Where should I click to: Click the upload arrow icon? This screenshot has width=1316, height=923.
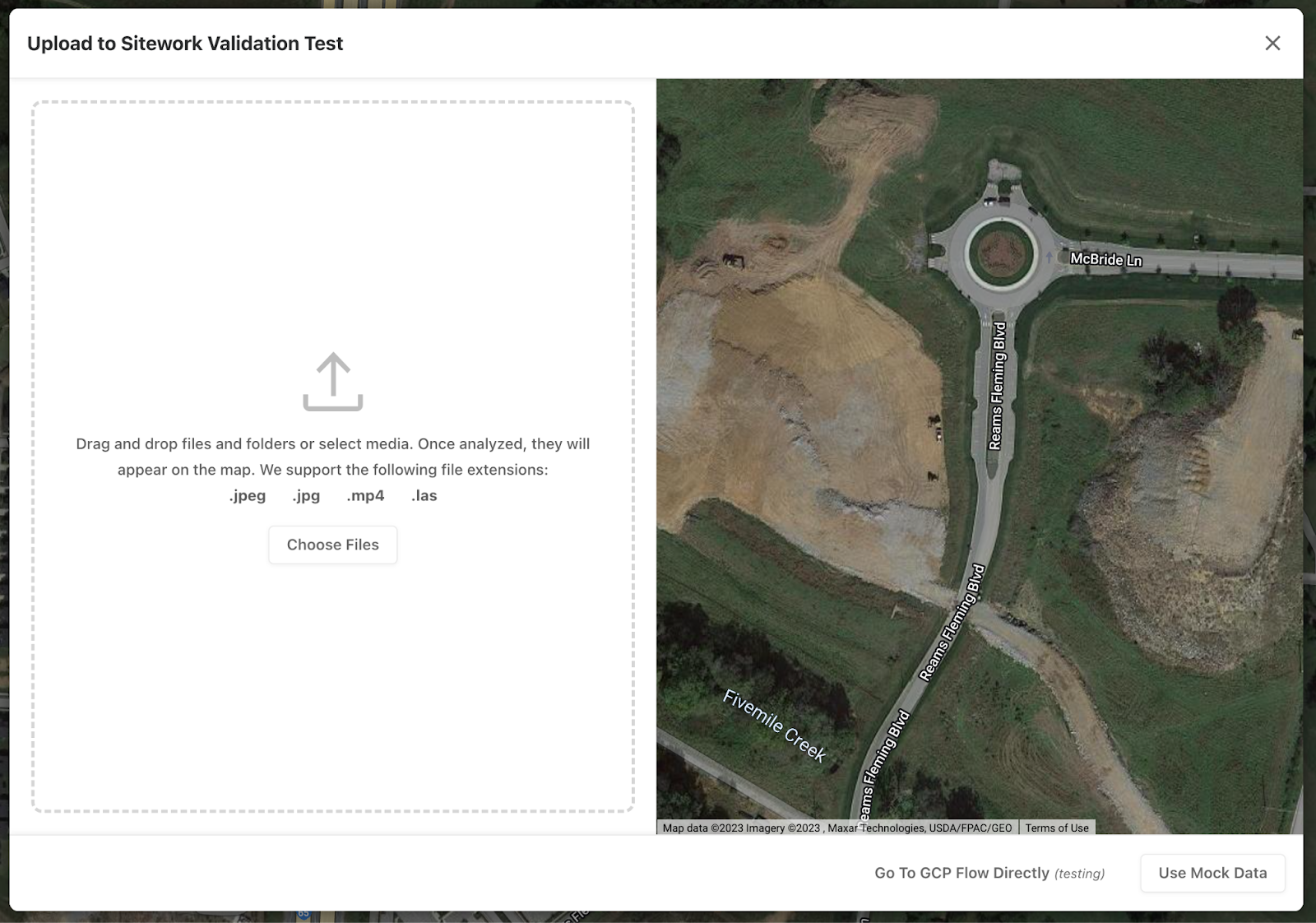coord(333,382)
